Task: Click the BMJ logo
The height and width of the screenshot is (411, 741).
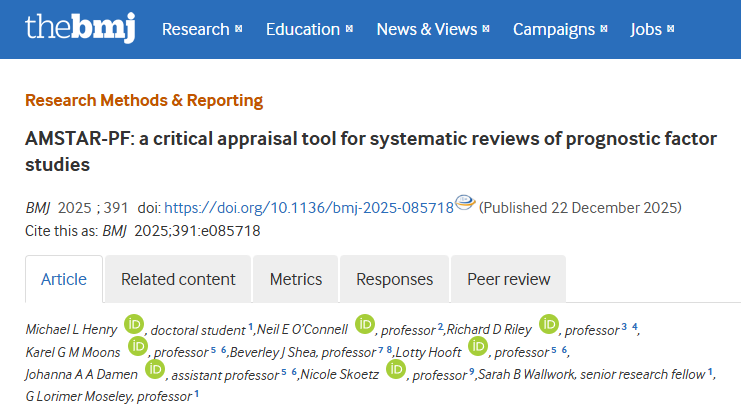Action: (x=80, y=28)
